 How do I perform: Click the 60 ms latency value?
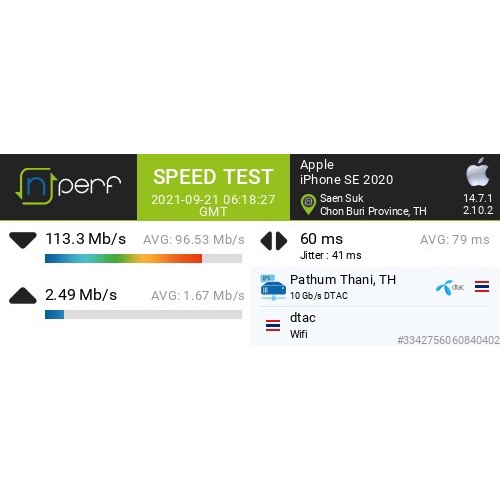321,239
